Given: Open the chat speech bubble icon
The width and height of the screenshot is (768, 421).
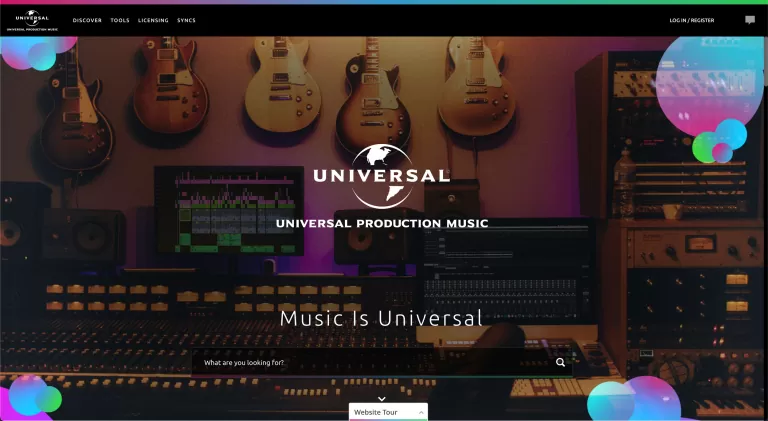Looking at the screenshot, I should (x=750, y=20).
